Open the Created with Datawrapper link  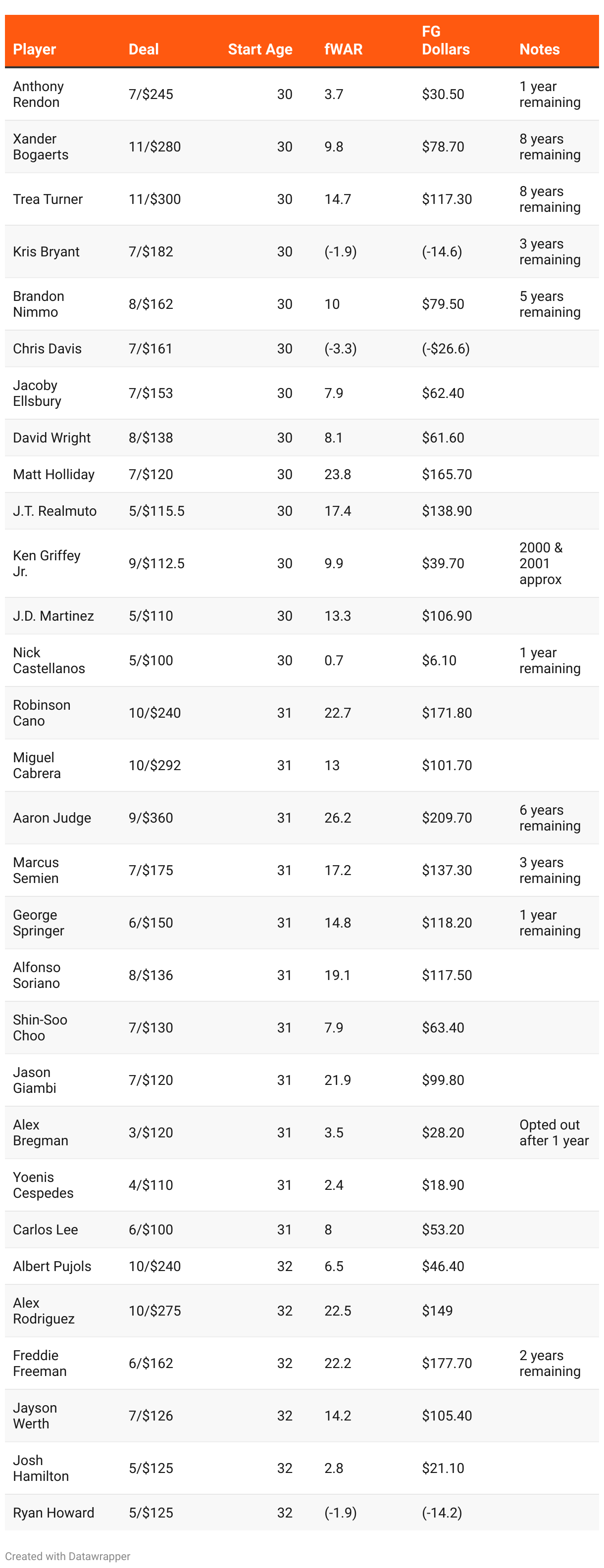point(68,1556)
